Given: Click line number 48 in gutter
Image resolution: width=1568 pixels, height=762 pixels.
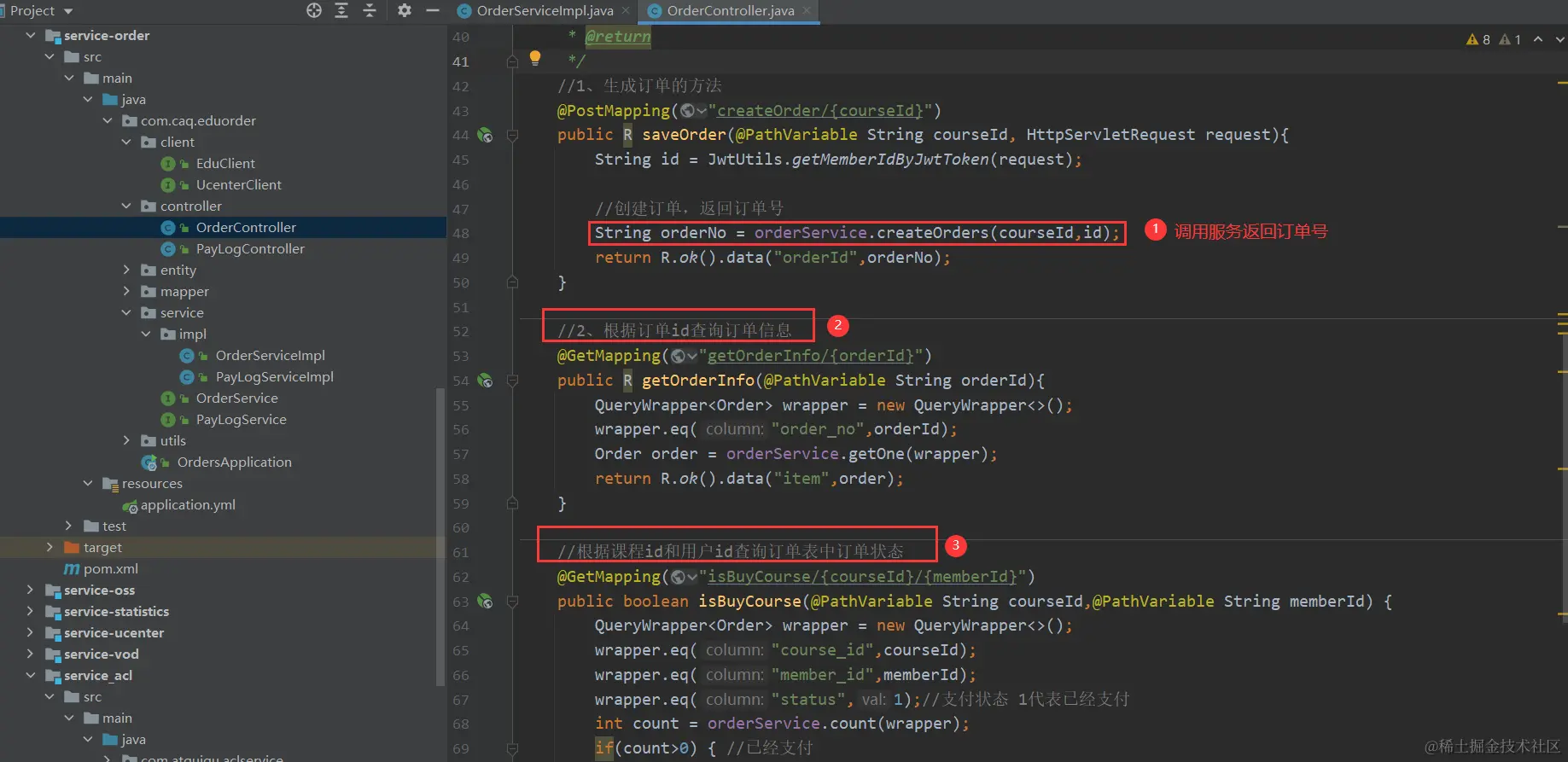Looking at the screenshot, I should pyautogui.click(x=461, y=233).
